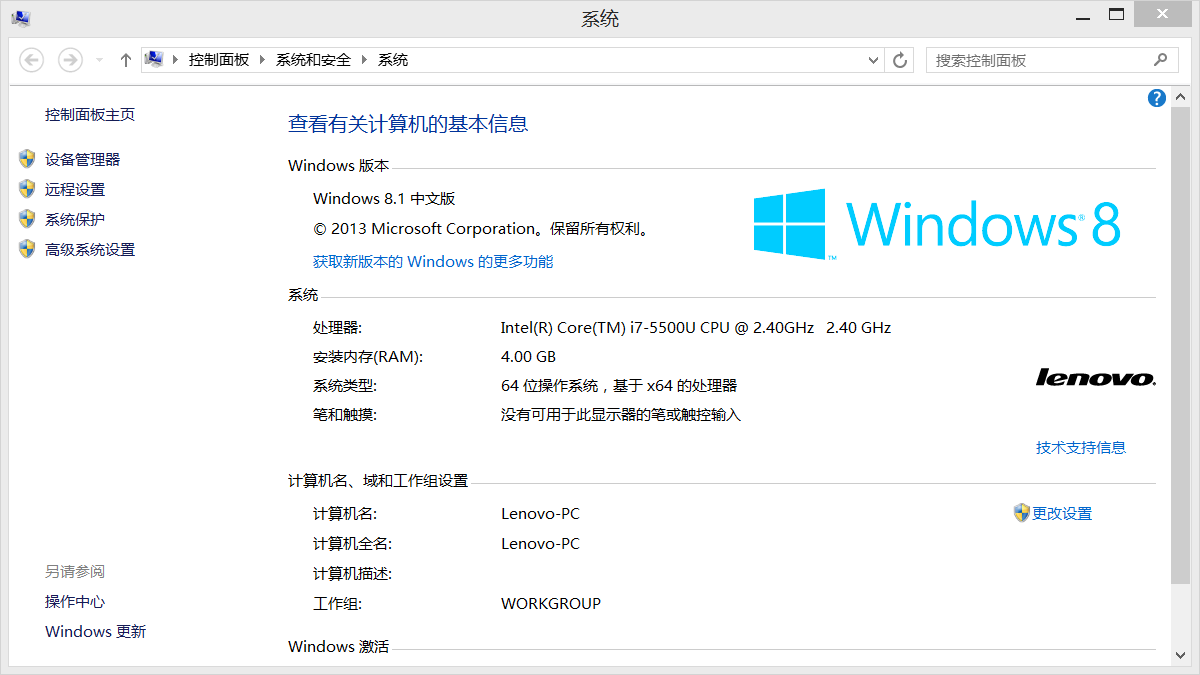
Task: Click shield icon beside 设备管理器
Action: pos(27,159)
